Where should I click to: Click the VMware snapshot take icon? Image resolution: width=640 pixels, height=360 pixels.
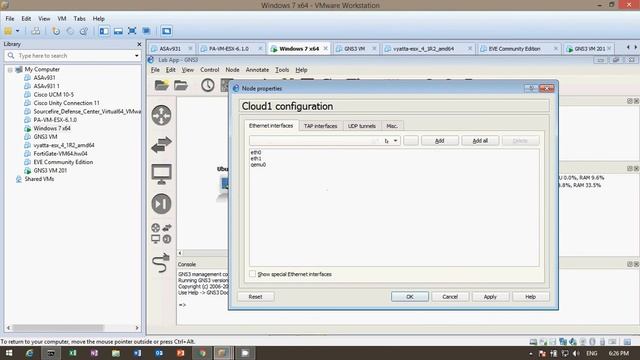coord(56,31)
